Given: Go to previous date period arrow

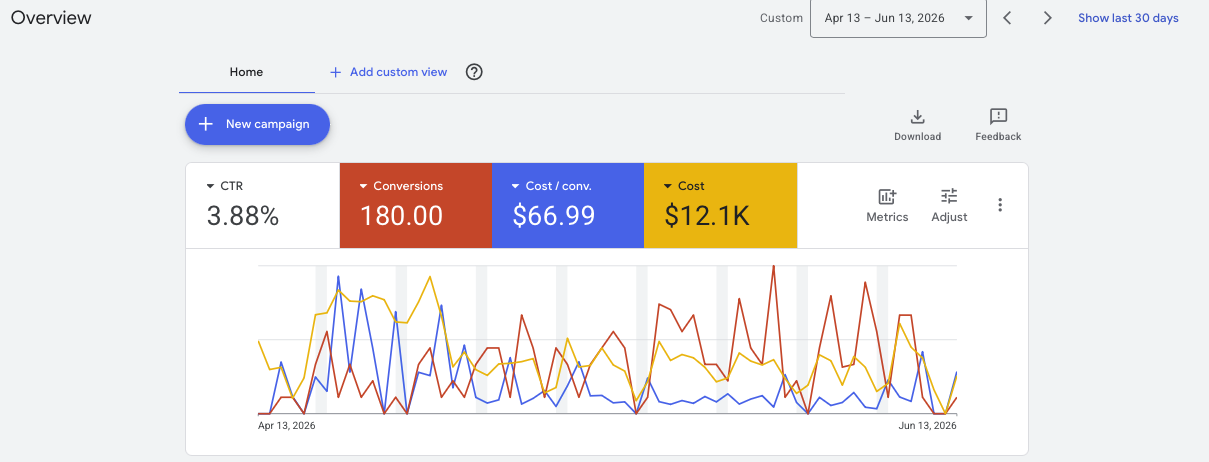Looking at the screenshot, I should [x=1008, y=18].
